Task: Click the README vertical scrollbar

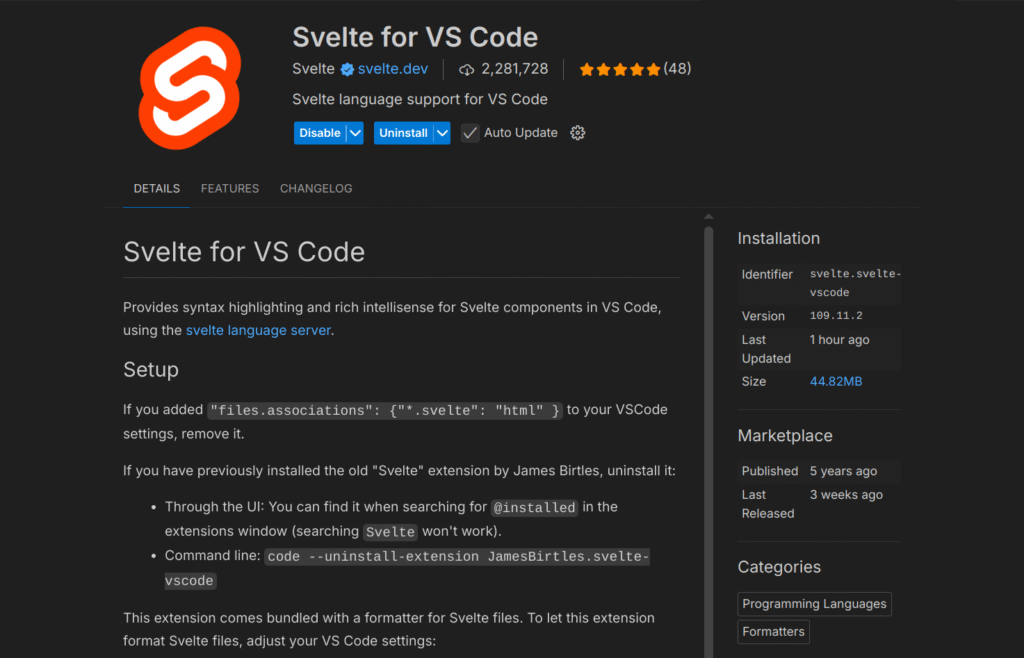Action: 709,400
